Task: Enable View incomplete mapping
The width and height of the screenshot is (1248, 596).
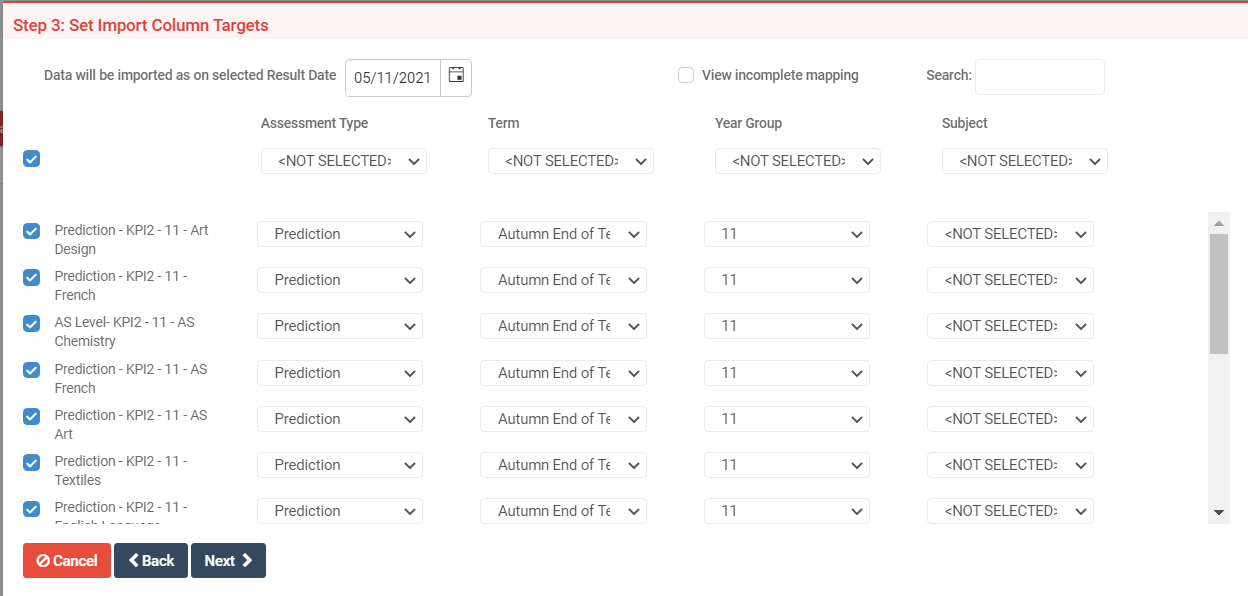Action: click(x=686, y=74)
